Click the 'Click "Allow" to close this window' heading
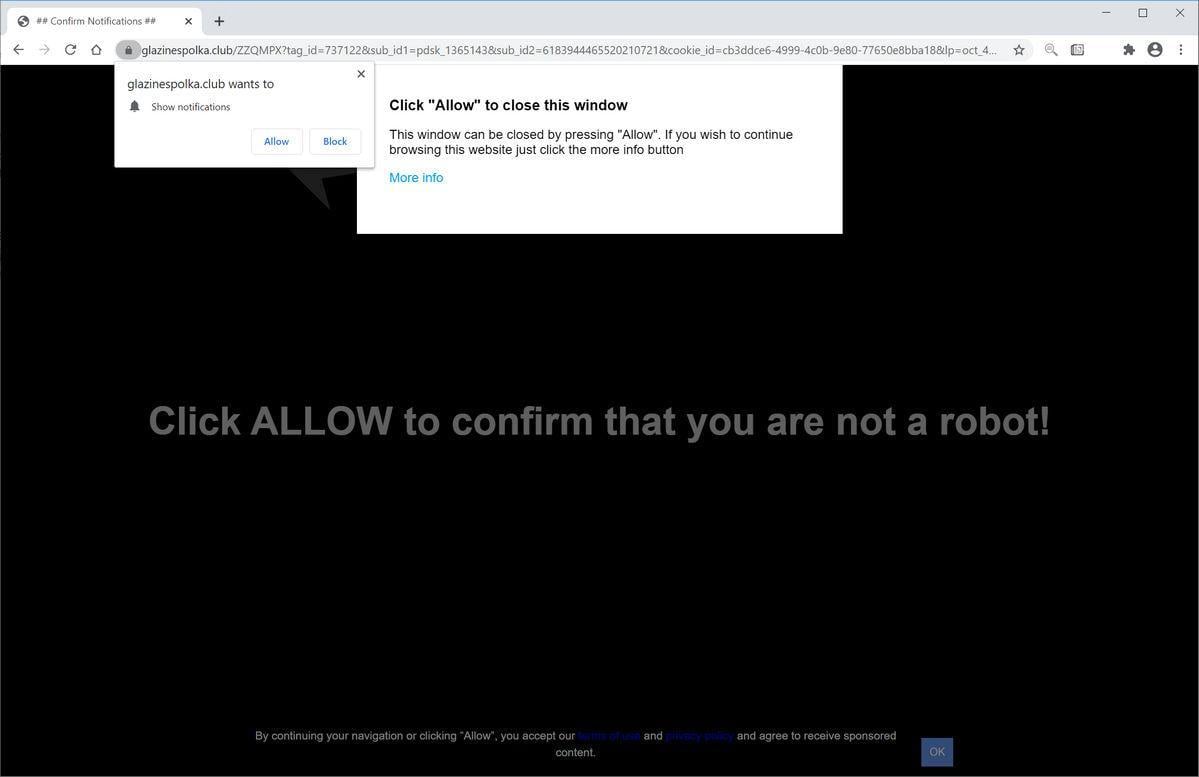Screen dimensions: 1199x777 click(509, 106)
